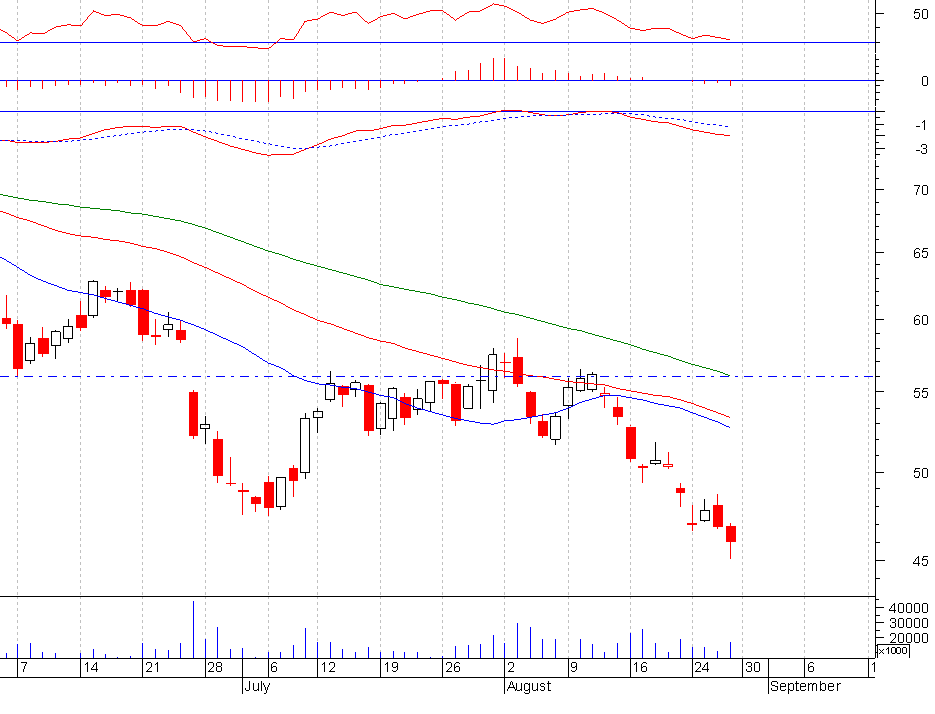Click the 'July' month label on time axis
Viewport: 935px width, 714px height.
click(x=258, y=686)
